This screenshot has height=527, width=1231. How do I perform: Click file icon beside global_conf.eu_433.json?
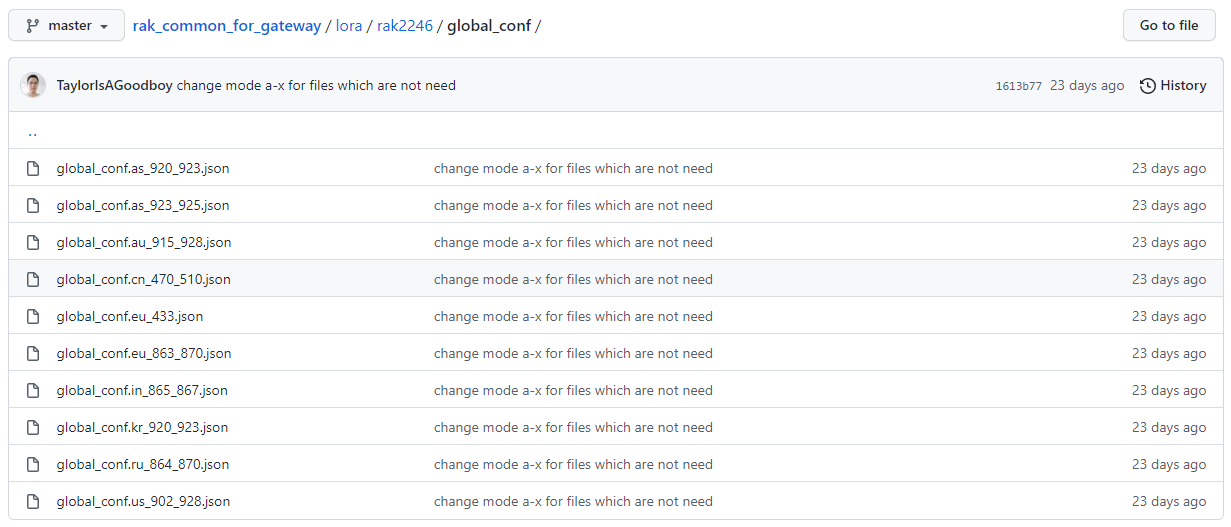pos(33,316)
